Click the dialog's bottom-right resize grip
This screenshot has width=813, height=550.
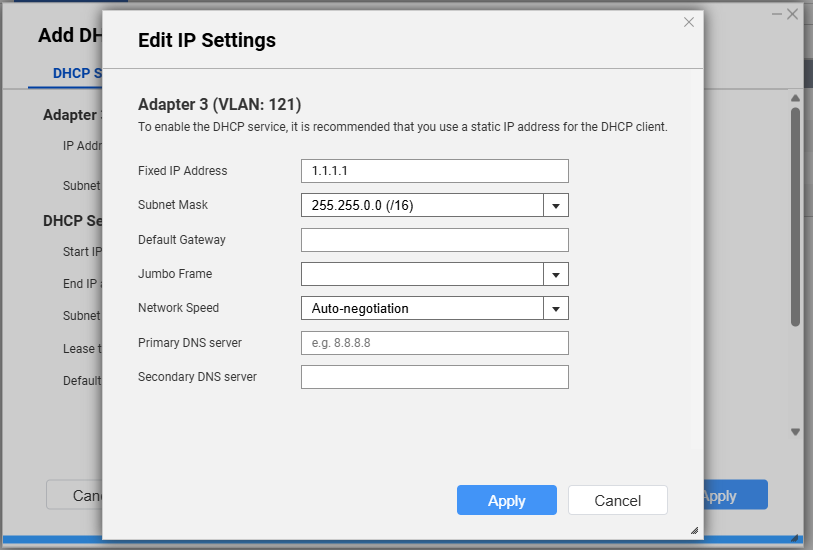694,531
